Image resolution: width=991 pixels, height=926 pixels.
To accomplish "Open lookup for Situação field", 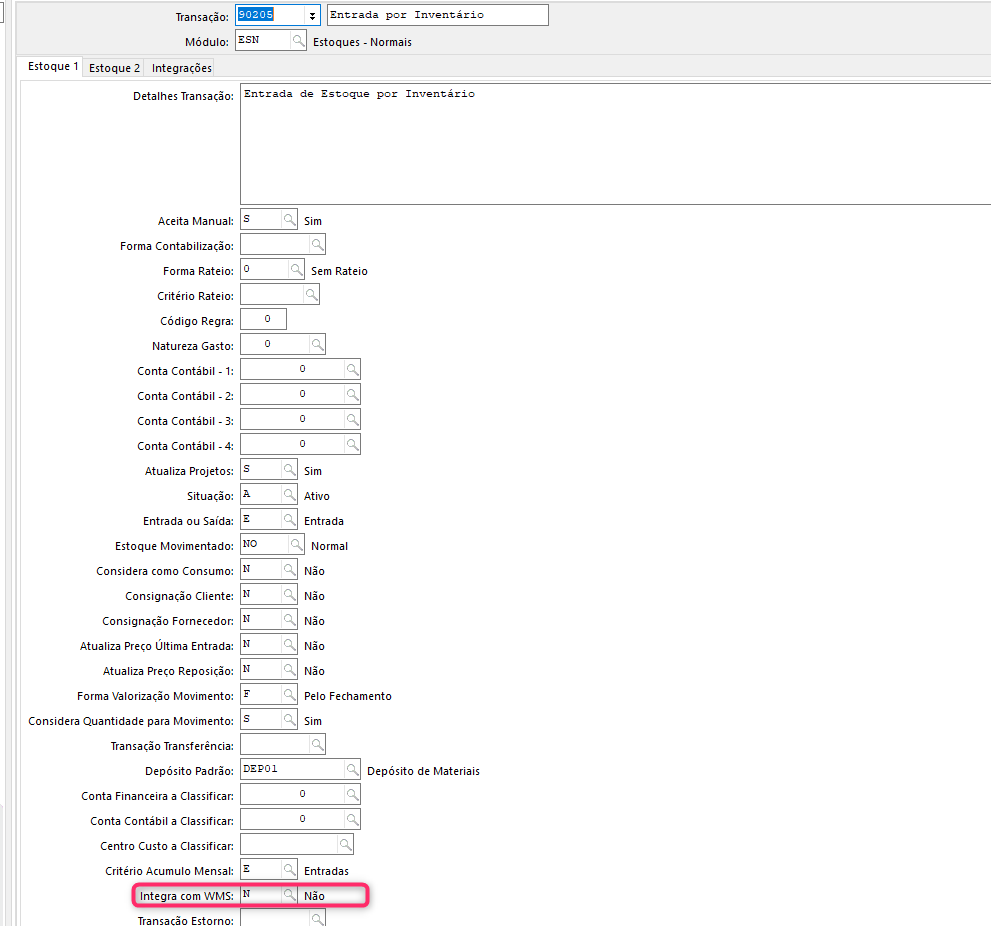I will (289, 494).
